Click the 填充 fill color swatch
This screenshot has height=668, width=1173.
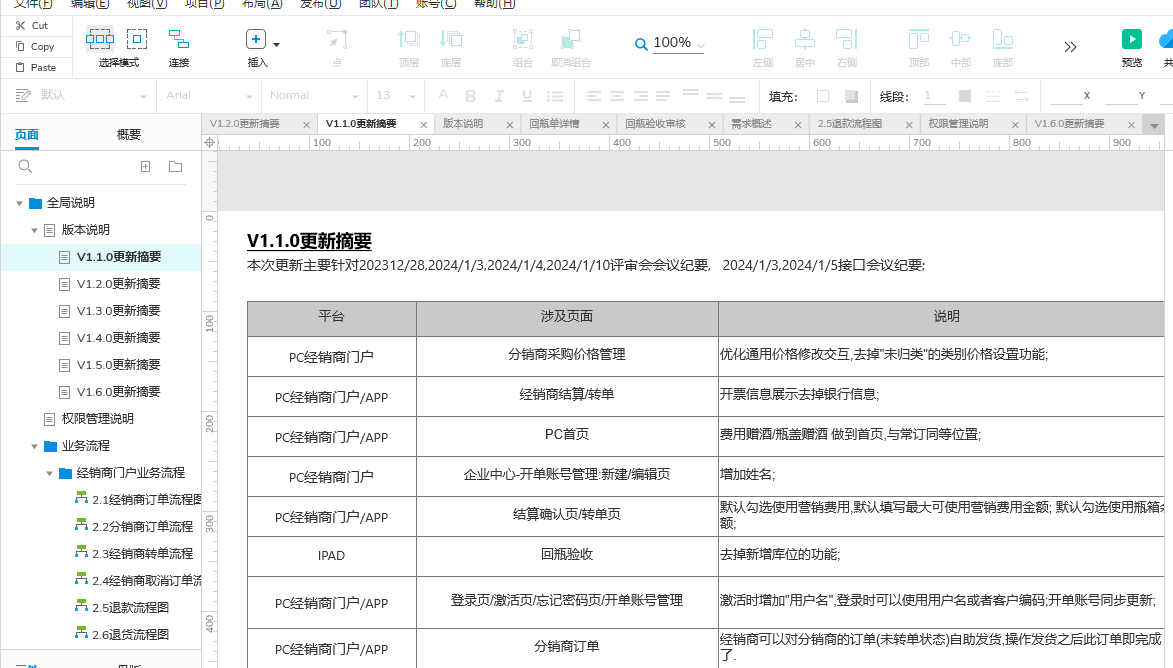(x=823, y=96)
